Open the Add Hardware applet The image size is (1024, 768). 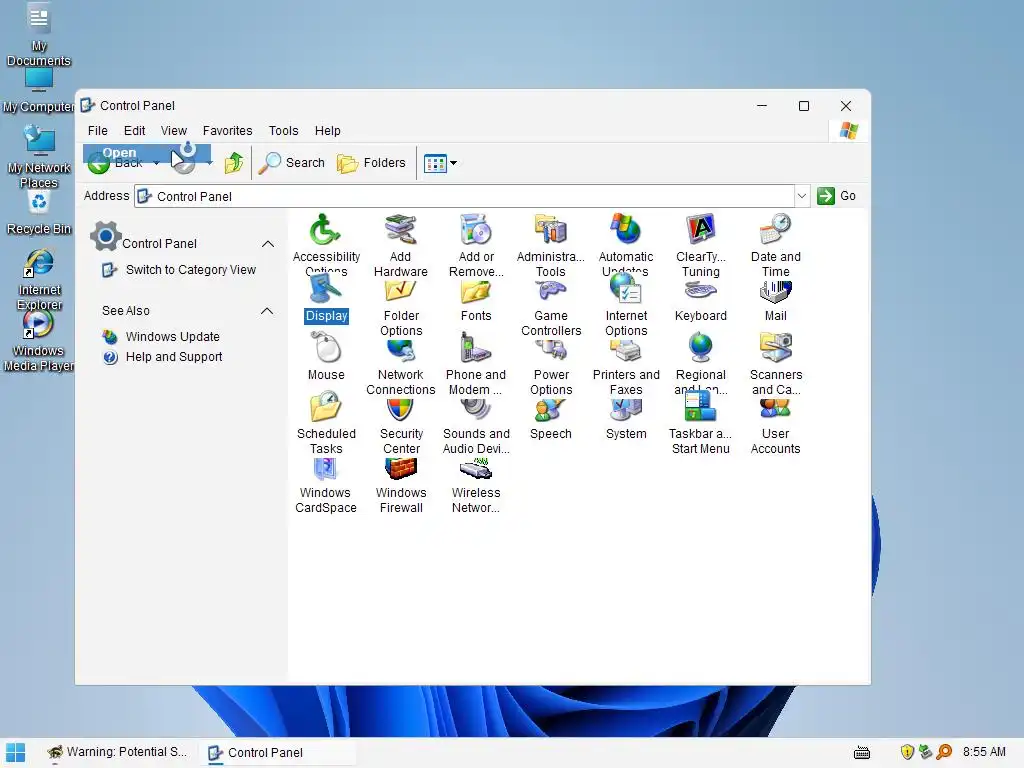(400, 230)
